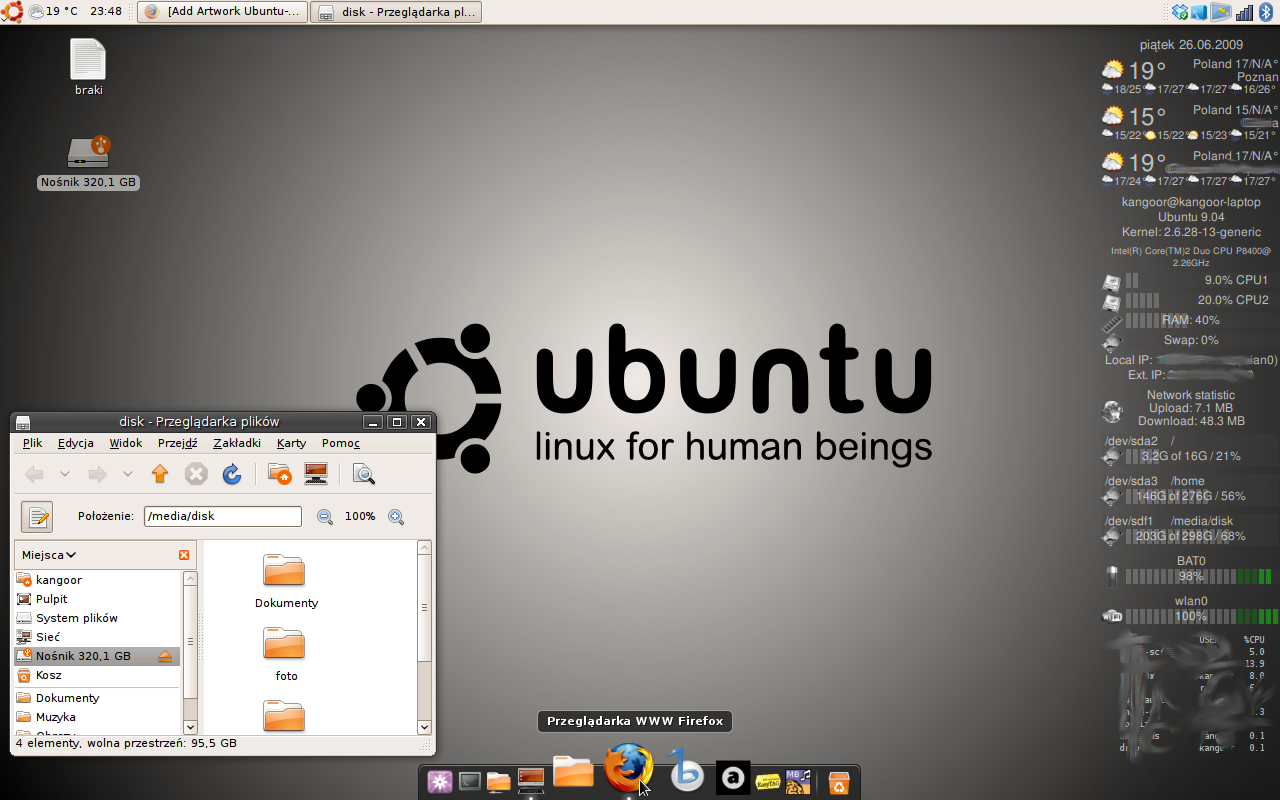Eject the Nośnik 320,1 GB drive in the sidebar
1280x800 pixels.
[166, 656]
